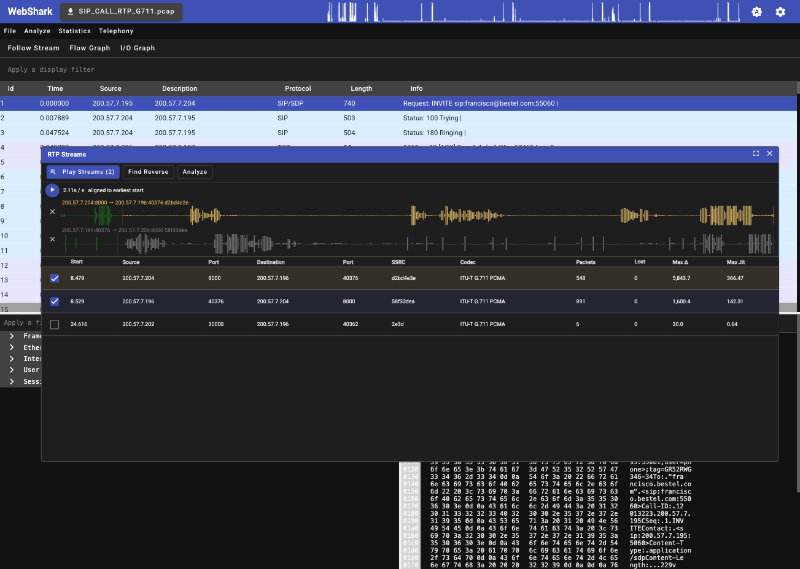
Task: Click the Max Jit column header
Action: [736, 262]
